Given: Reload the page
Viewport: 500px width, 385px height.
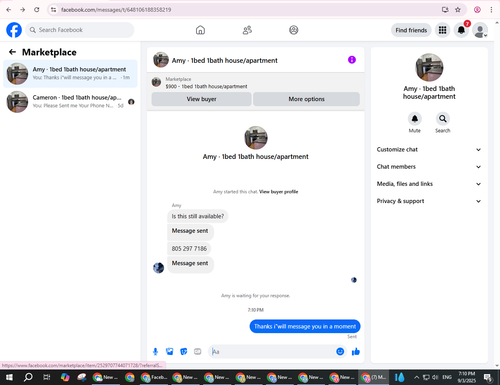Looking at the screenshot, I should point(37,10).
